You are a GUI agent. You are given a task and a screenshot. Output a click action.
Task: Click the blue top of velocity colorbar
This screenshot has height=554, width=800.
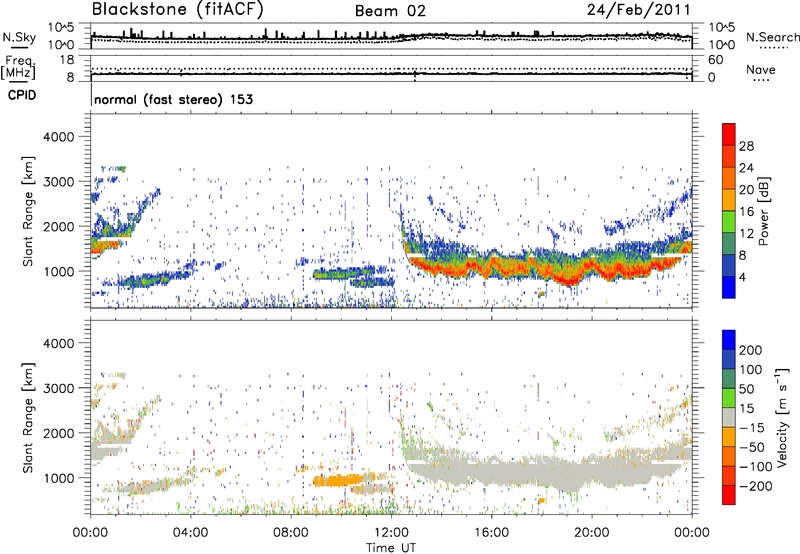pos(729,340)
